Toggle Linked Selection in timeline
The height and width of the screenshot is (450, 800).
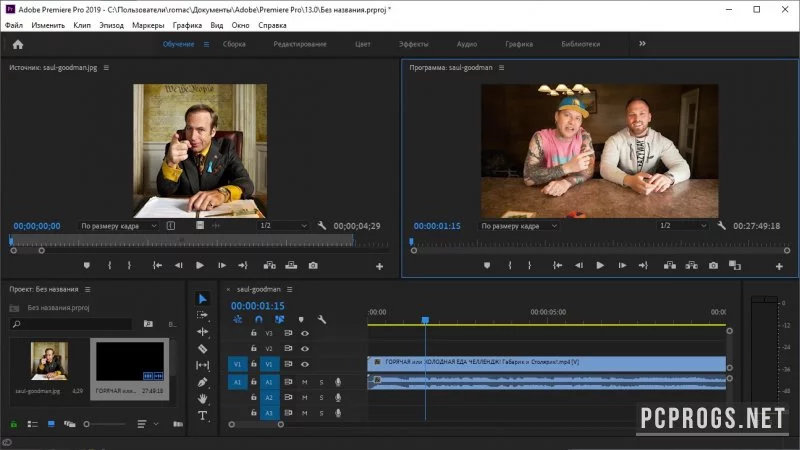[280, 319]
